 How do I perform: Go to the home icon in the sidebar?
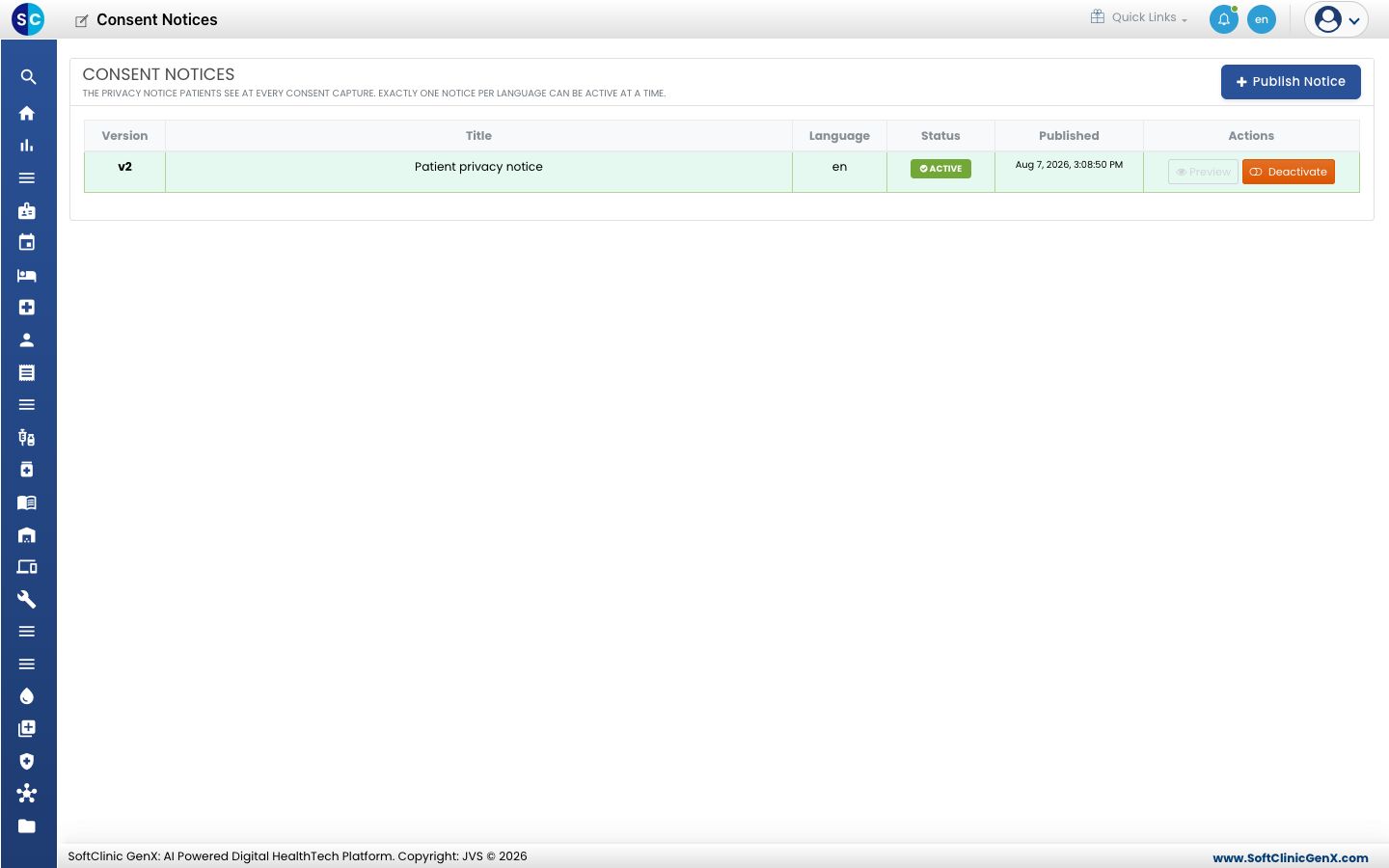pos(27,113)
